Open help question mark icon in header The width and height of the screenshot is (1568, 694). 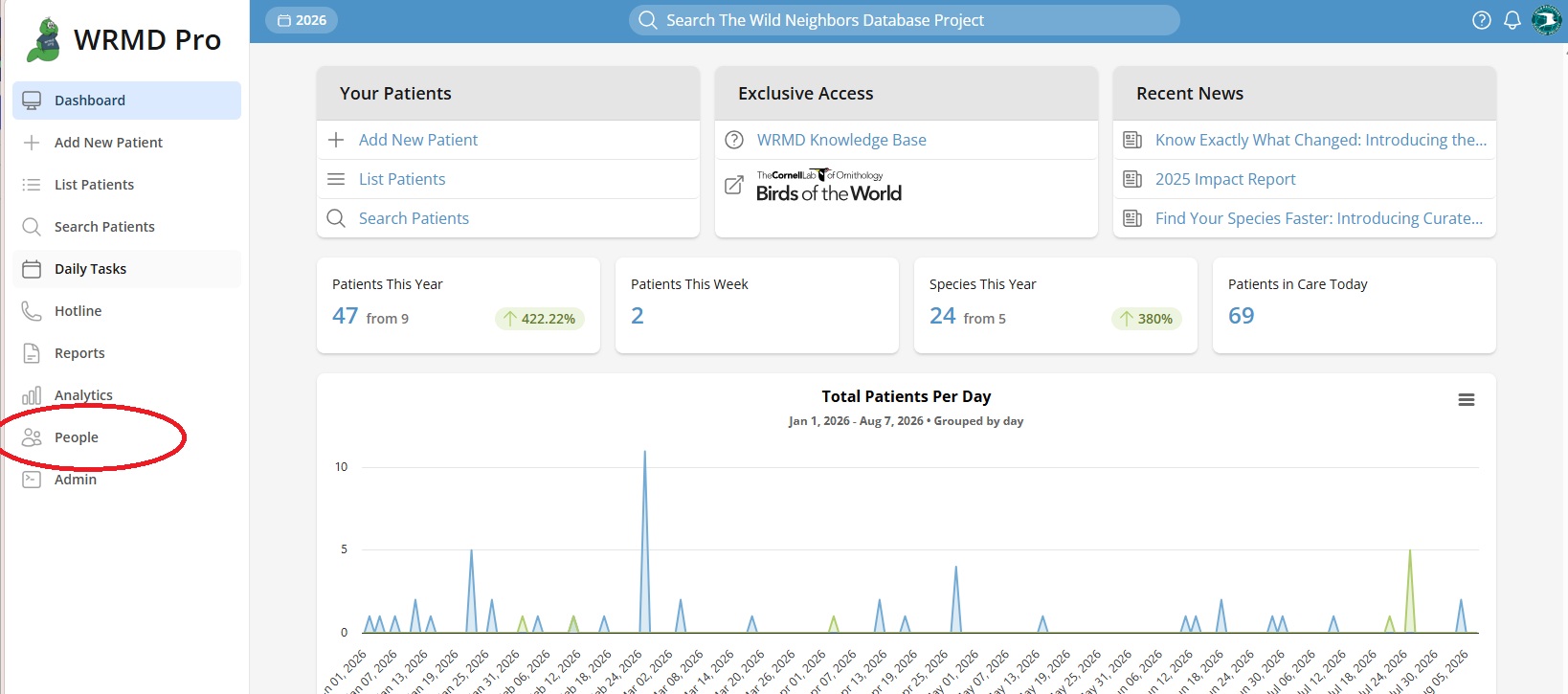pos(1482,20)
